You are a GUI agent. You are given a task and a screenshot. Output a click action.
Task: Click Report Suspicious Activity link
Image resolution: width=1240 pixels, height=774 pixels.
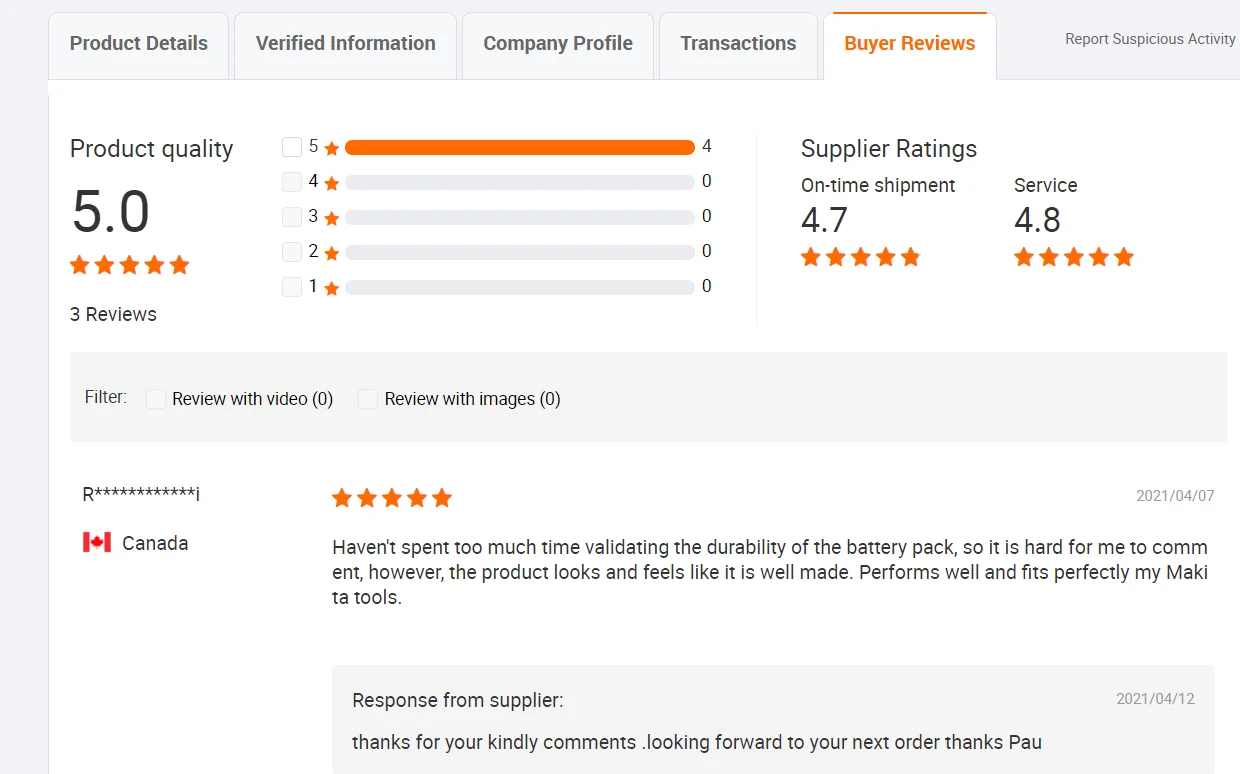point(1150,39)
